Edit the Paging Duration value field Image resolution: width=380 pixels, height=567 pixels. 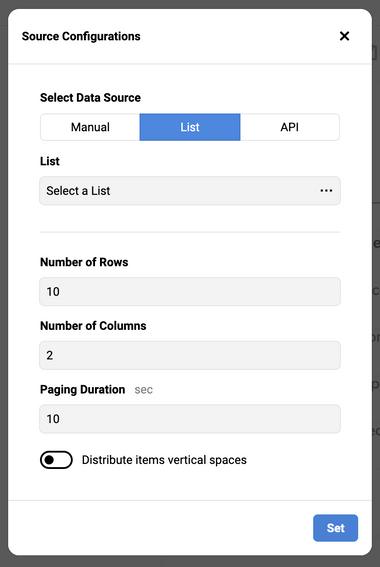click(190, 419)
